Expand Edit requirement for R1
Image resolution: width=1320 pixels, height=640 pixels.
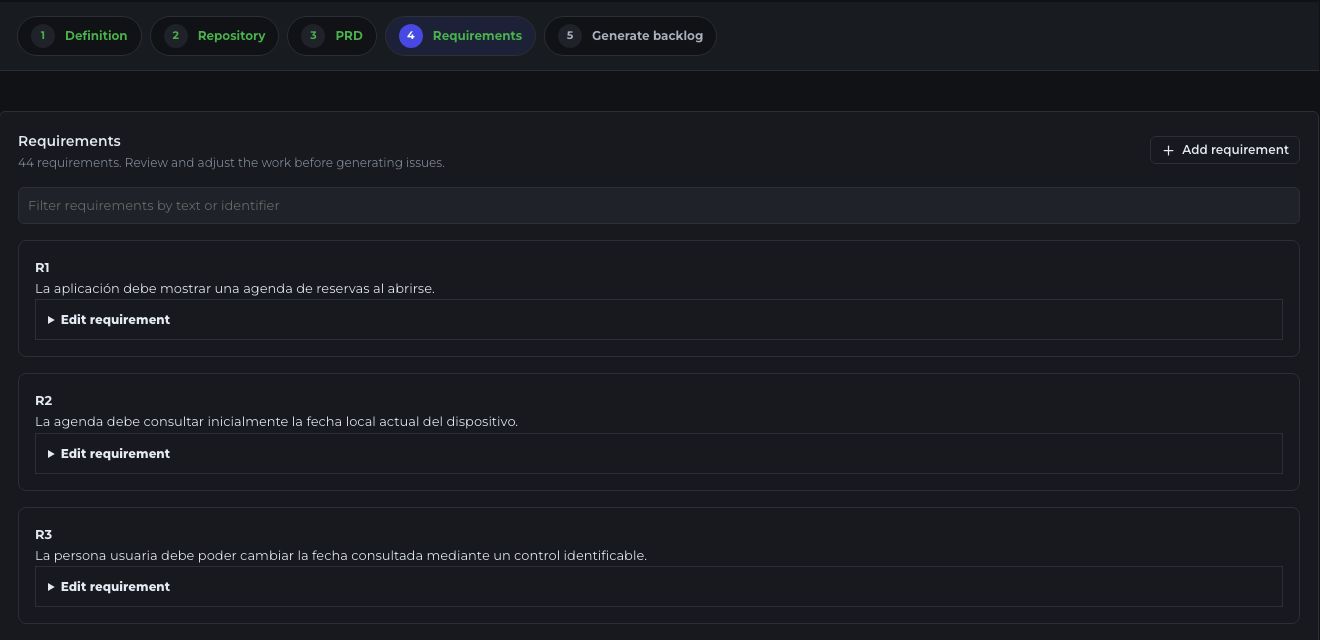click(x=658, y=320)
